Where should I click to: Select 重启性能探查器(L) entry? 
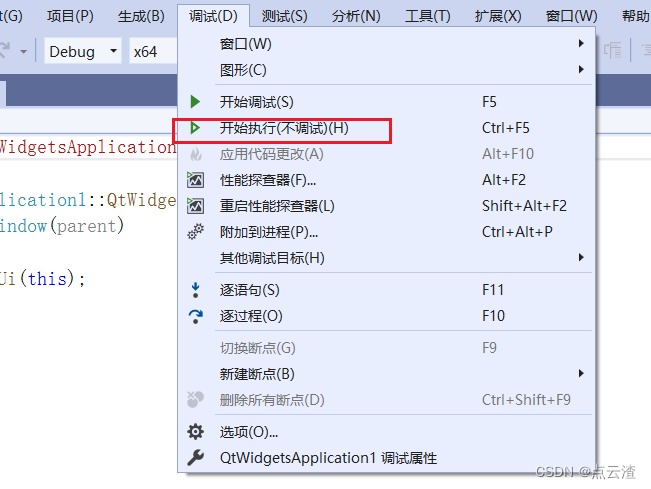click(x=386, y=206)
